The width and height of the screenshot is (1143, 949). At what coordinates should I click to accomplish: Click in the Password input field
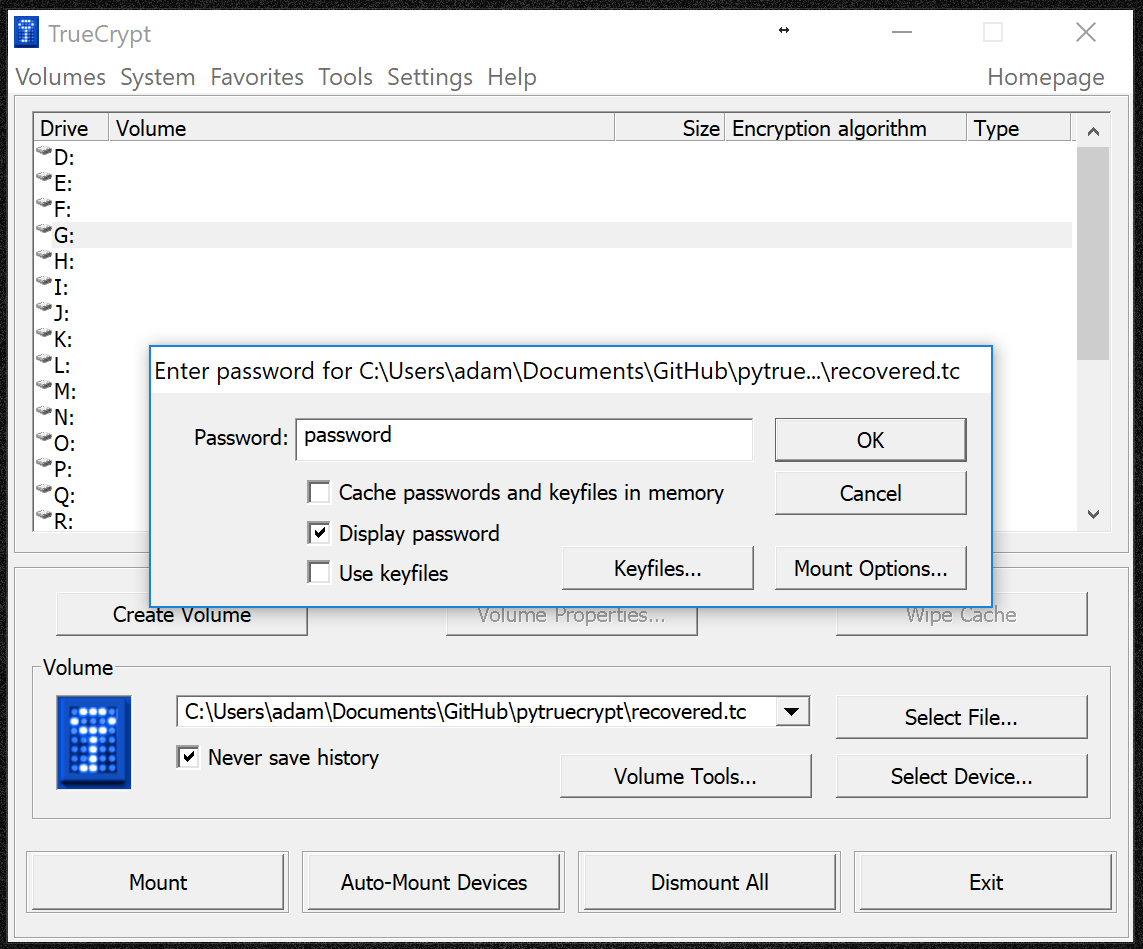point(523,440)
